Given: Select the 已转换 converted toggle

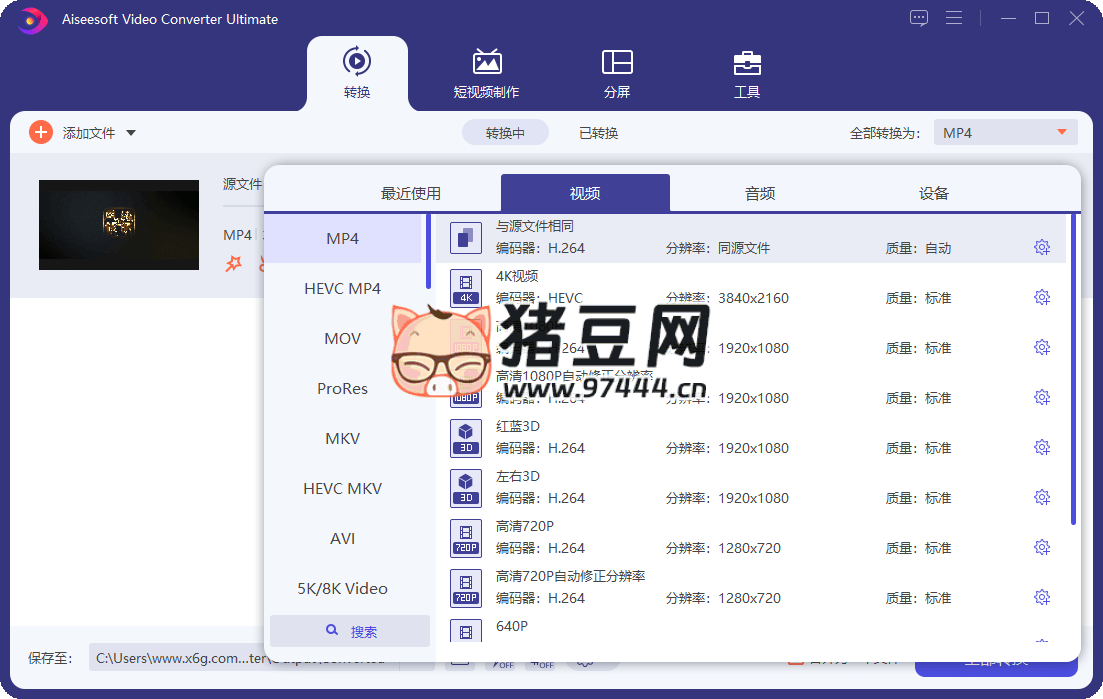Looking at the screenshot, I should click(x=598, y=133).
